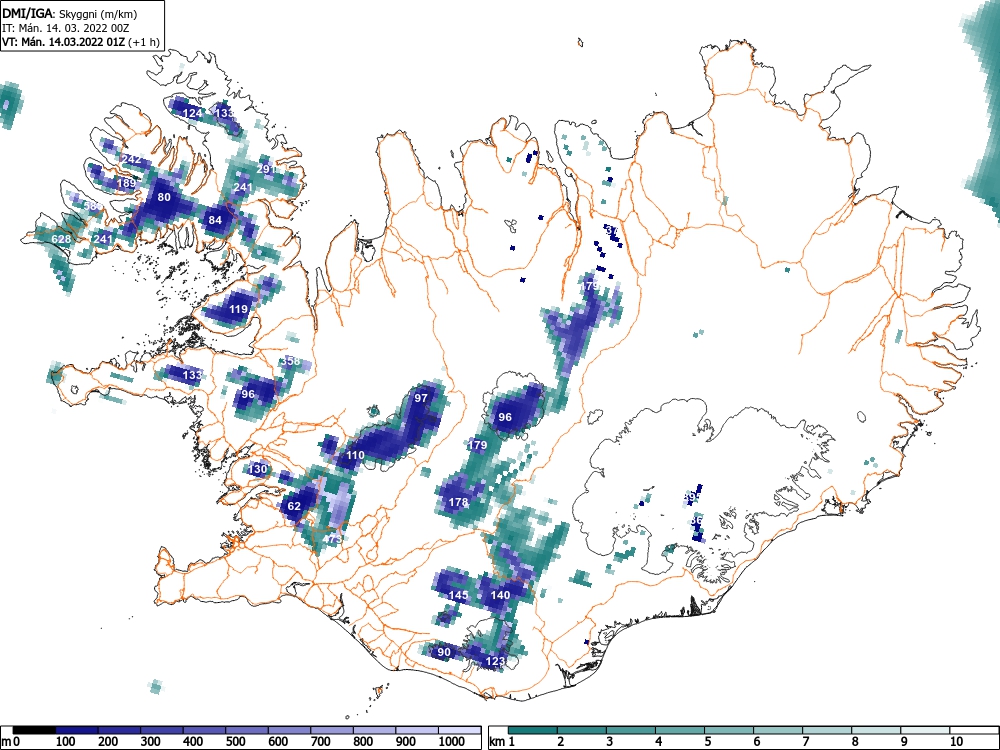1000x750 pixels.
Task: Click the black swatch between 0 and 100 m
Action: (x=34, y=730)
